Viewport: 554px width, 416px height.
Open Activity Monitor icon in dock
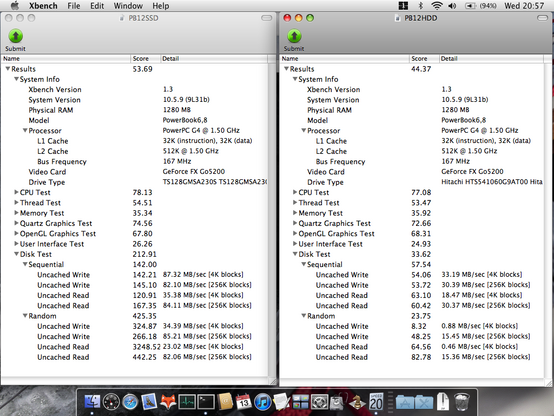click(187, 402)
